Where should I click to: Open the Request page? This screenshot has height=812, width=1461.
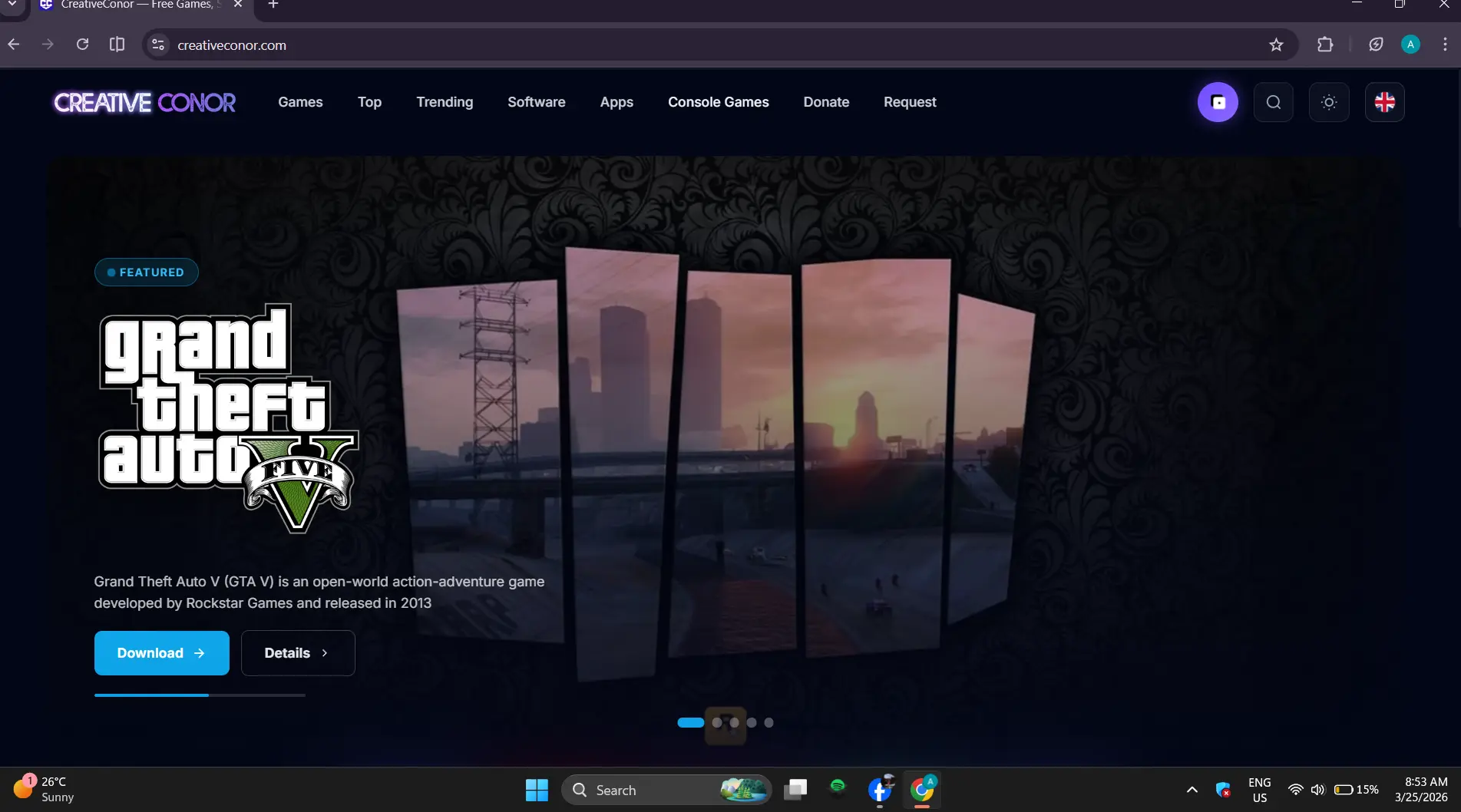(x=910, y=102)
